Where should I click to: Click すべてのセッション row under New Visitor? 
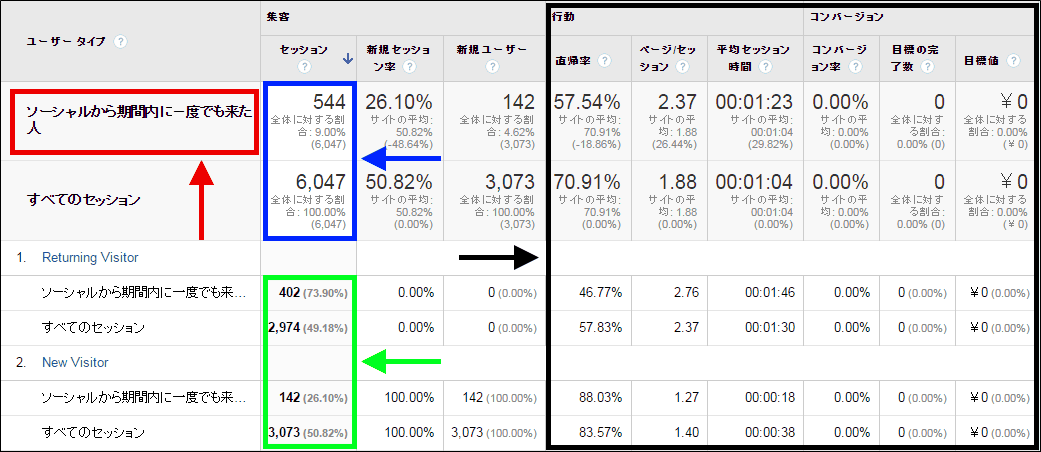coord(92,433)
